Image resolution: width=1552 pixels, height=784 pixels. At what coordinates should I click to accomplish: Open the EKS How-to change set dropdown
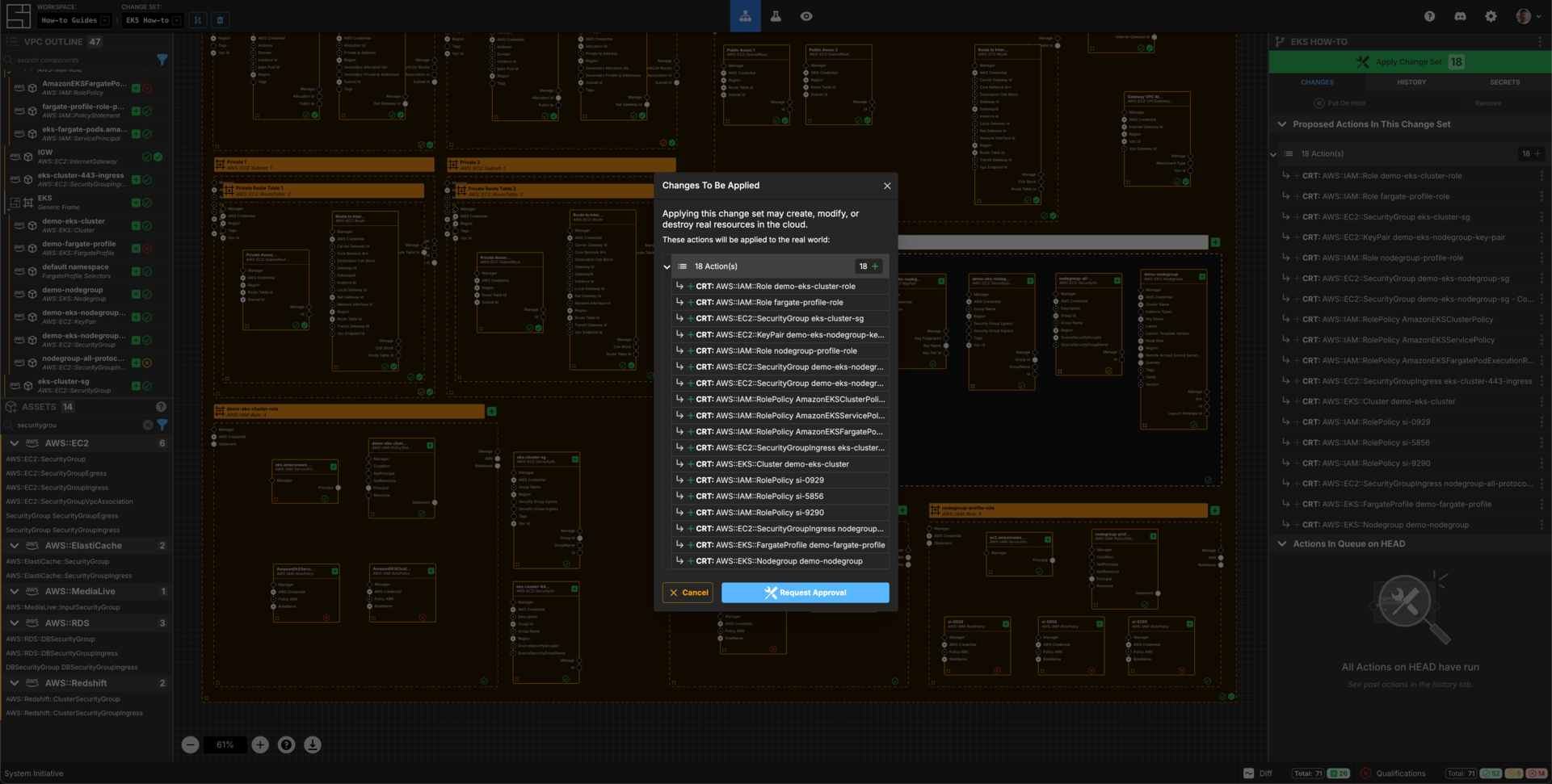[152, 20]
